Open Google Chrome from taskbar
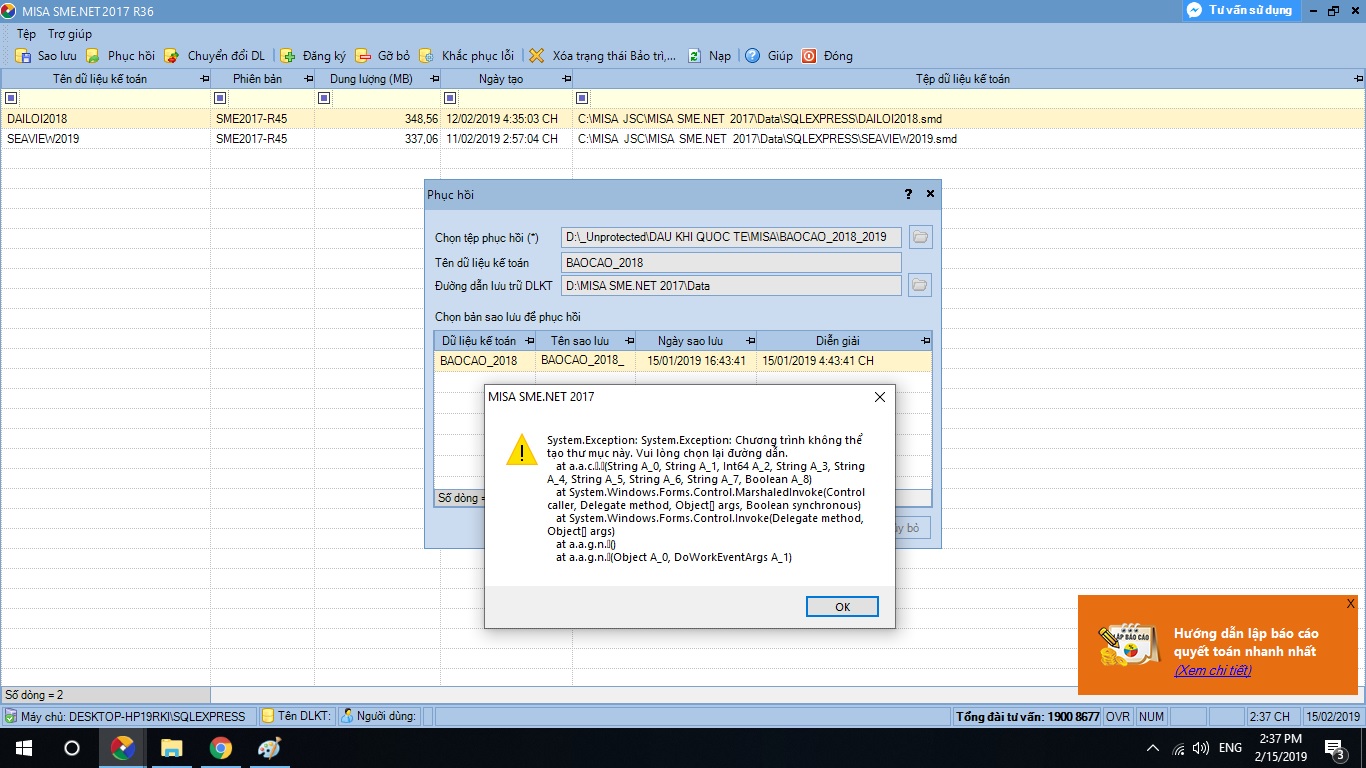The image size is (1366, 768). [x=221, y=747]
